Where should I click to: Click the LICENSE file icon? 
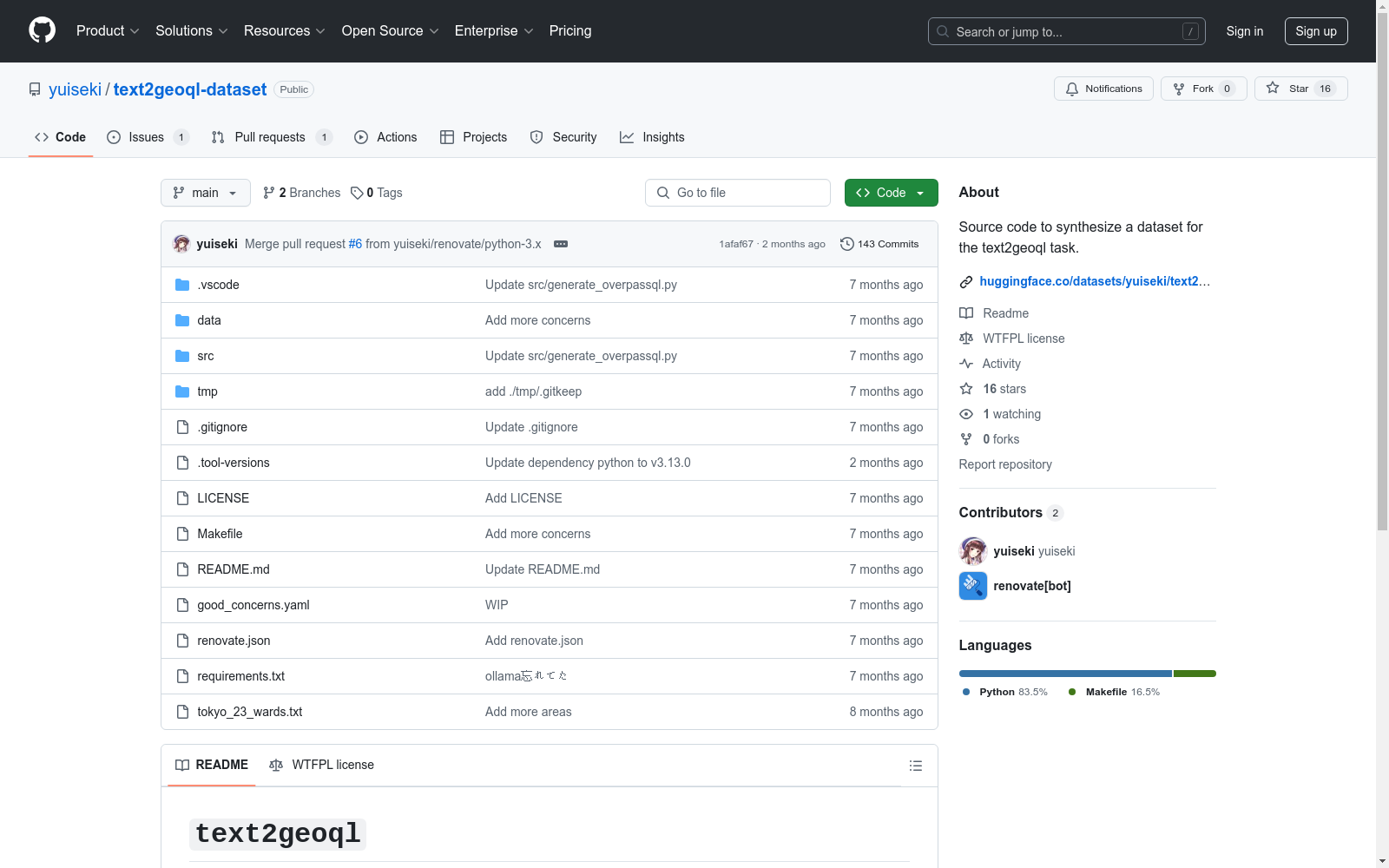182,498
